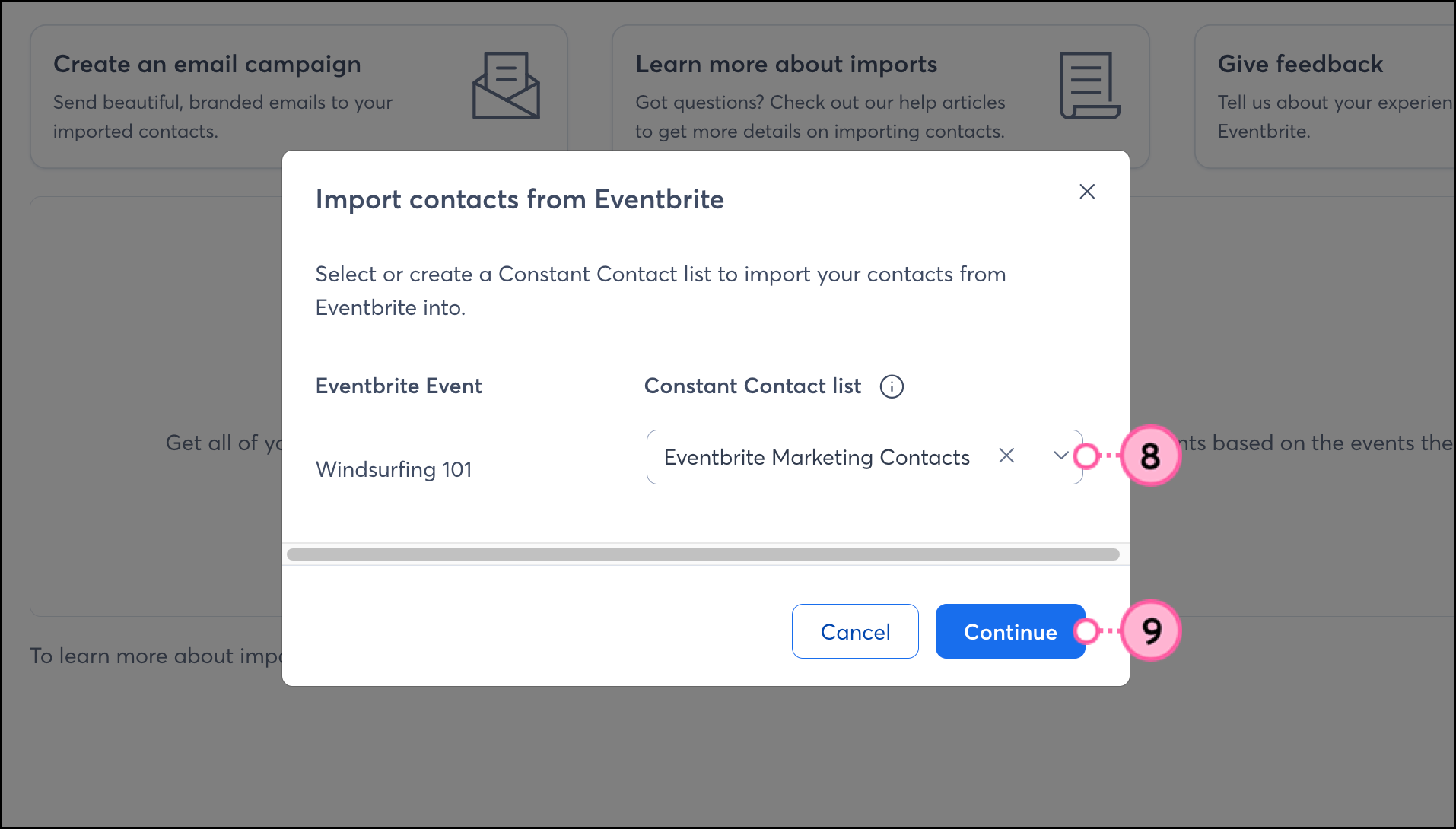Open the Create an email campaign card
The height and width of the screenshot is (829, 1456).
[x=207, y=65]
